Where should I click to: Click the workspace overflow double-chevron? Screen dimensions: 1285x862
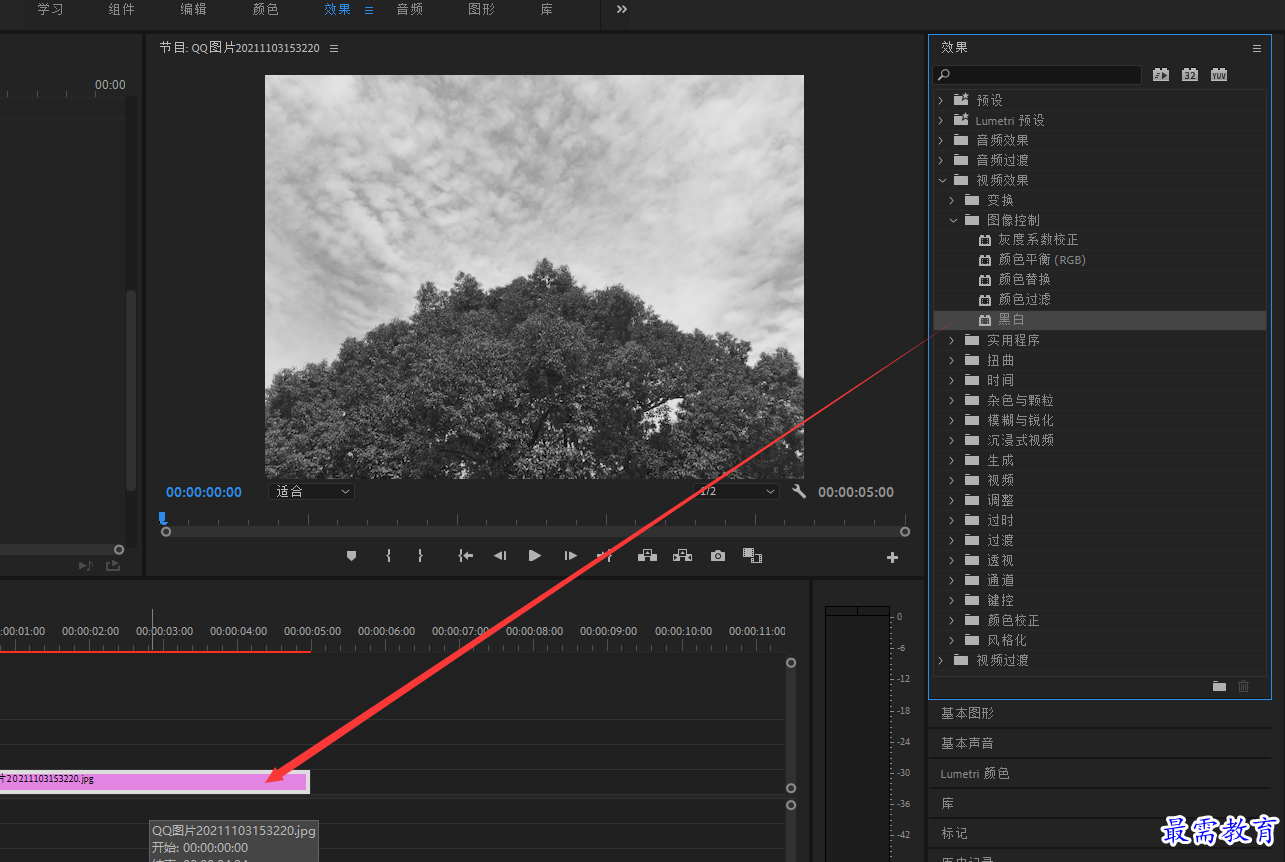click(622, 9)
